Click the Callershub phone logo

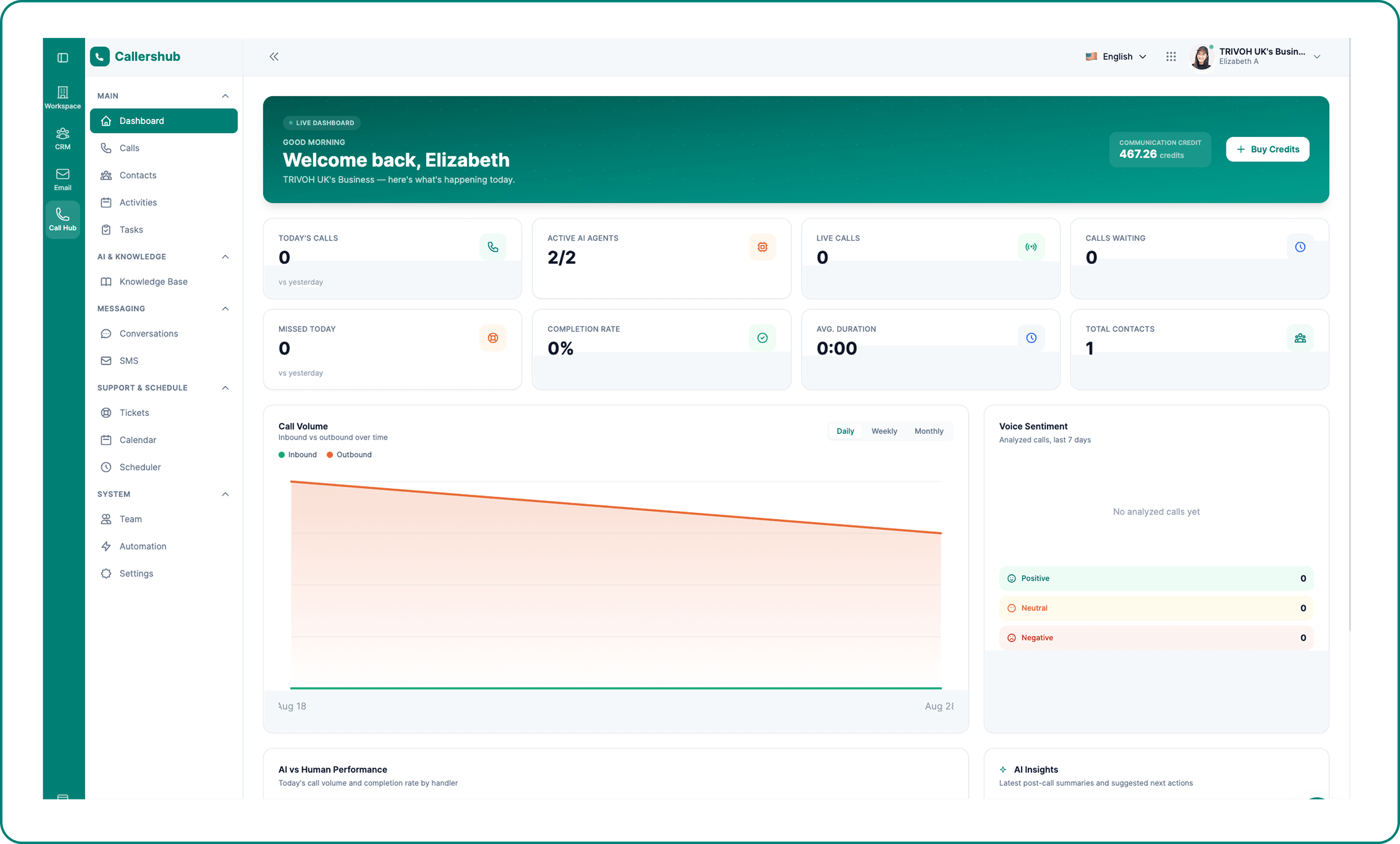click(x=100, y=56)
